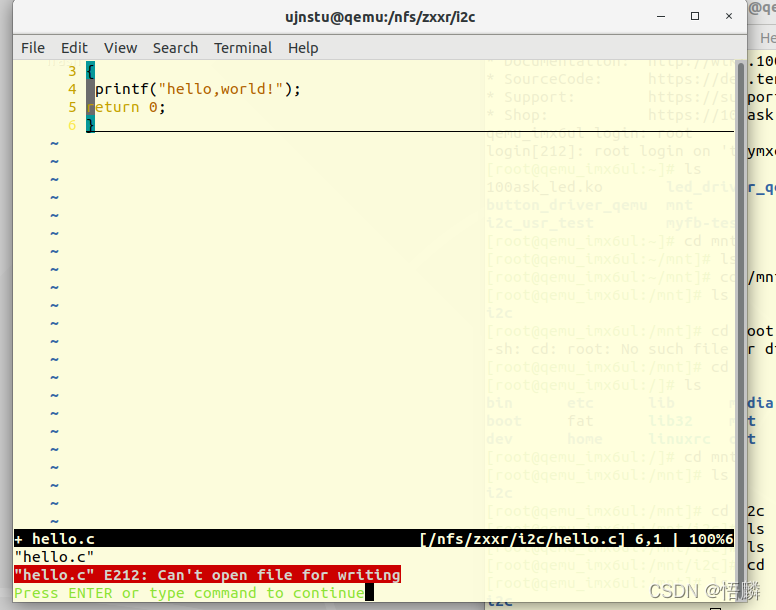Screen dimensions: 776x610
Task: Click the printf("hello,world!") code line
Action: pyautogui.click(x=197, y=89)
